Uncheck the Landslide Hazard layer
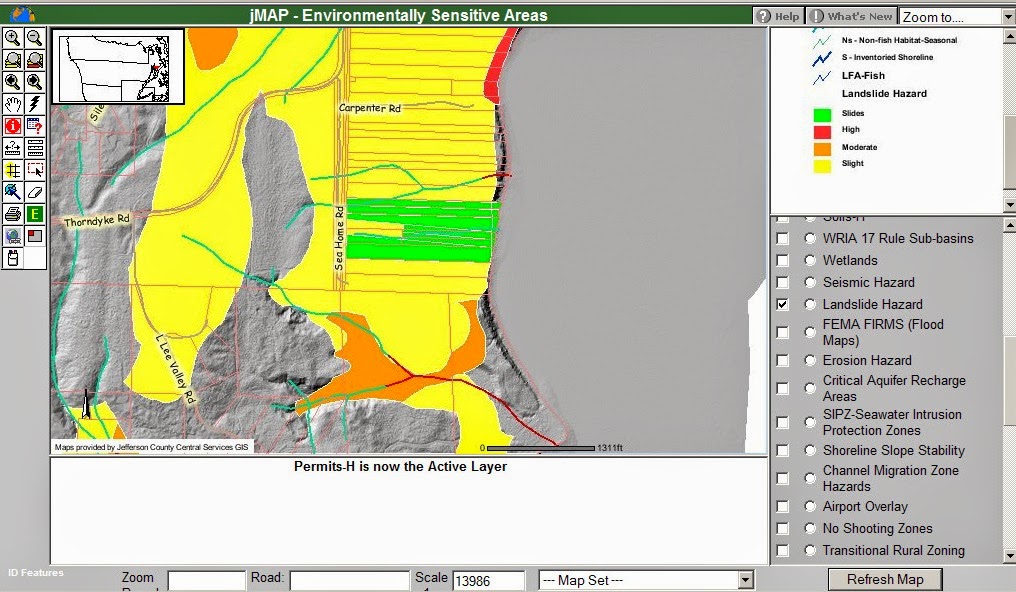 pos(784,304)
